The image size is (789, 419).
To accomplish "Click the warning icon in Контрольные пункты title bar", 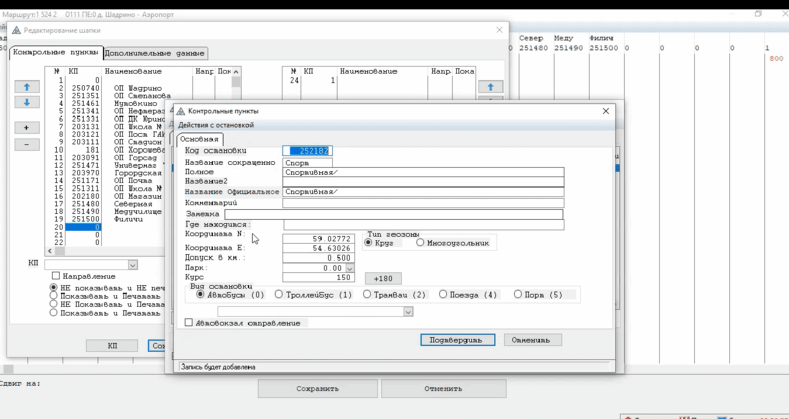I will pyautogui.click(x=181, y=111).
